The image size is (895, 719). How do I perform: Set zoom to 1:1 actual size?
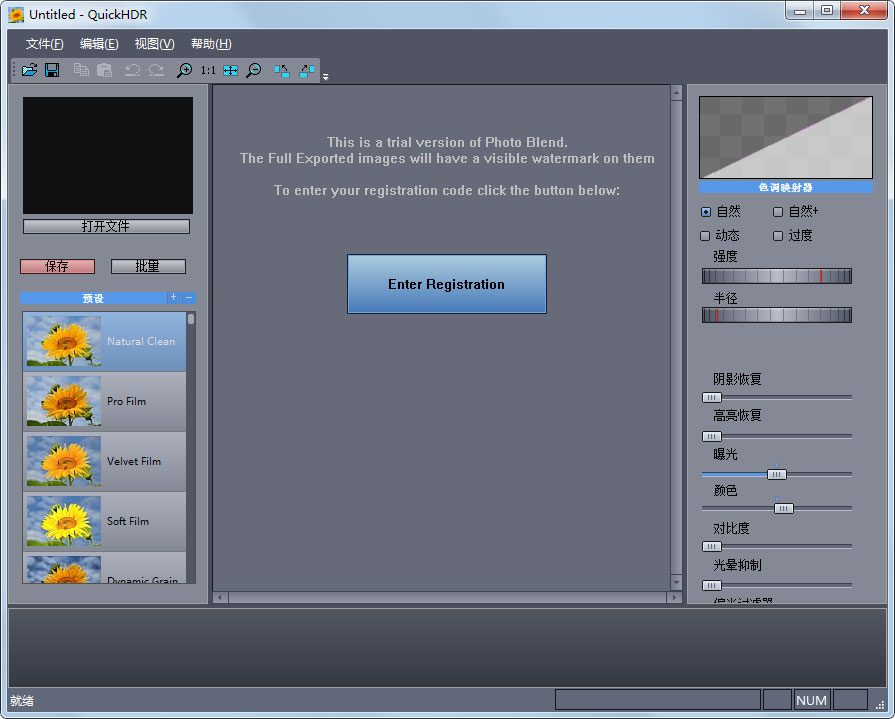[x=208, y=70]
